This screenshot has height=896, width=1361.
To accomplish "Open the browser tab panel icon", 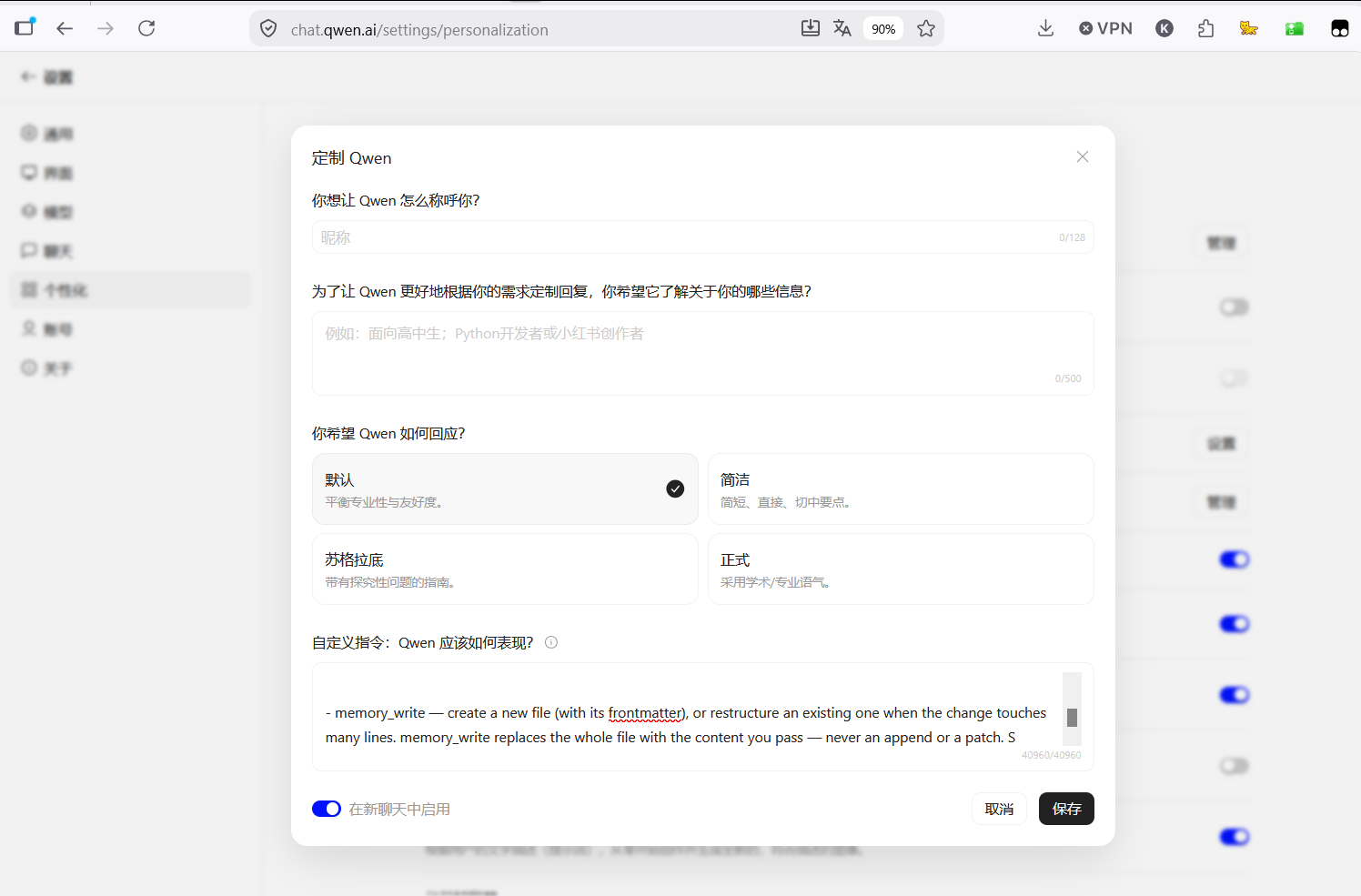I will [25, 27].
